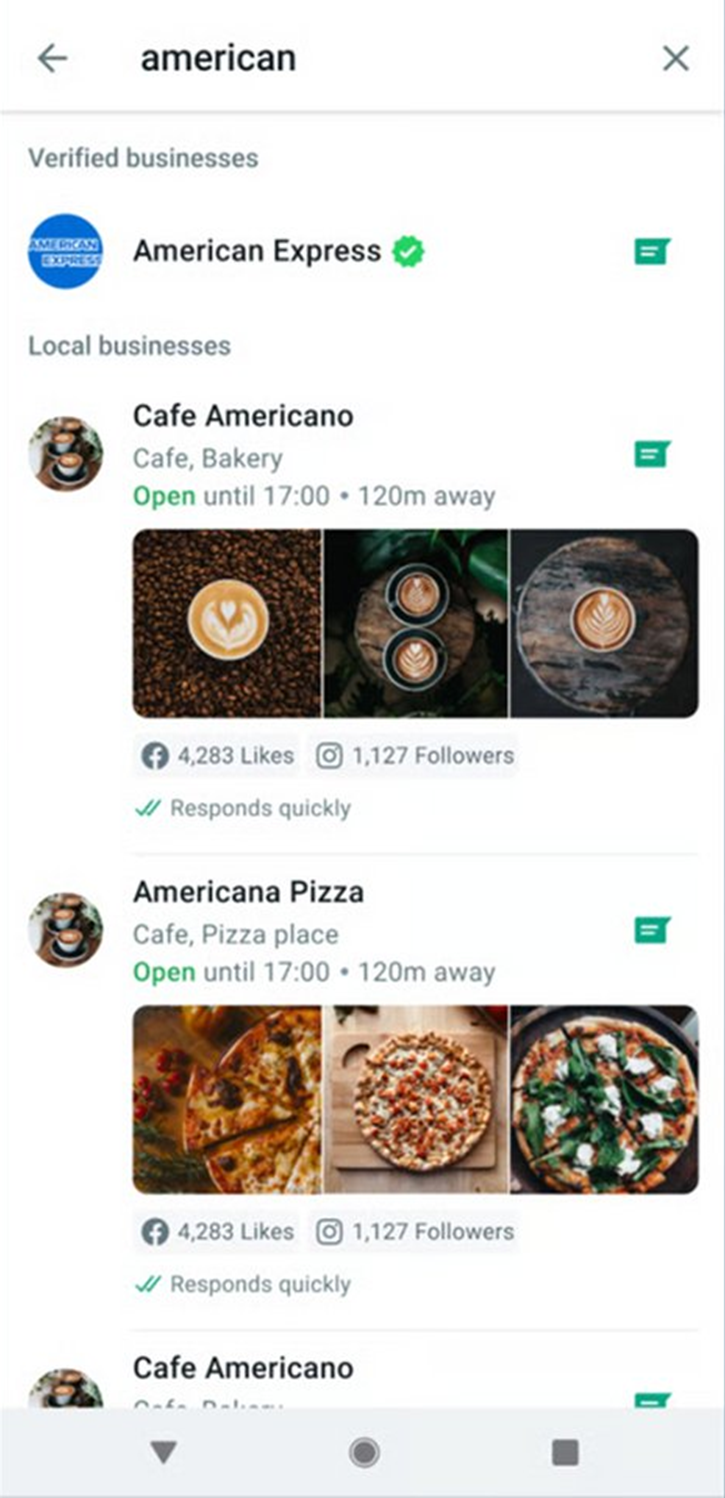This screenshot has height=1498, width=725.
Task: Message Americana Pizza via chat icon
Action: tap(651, 931)
